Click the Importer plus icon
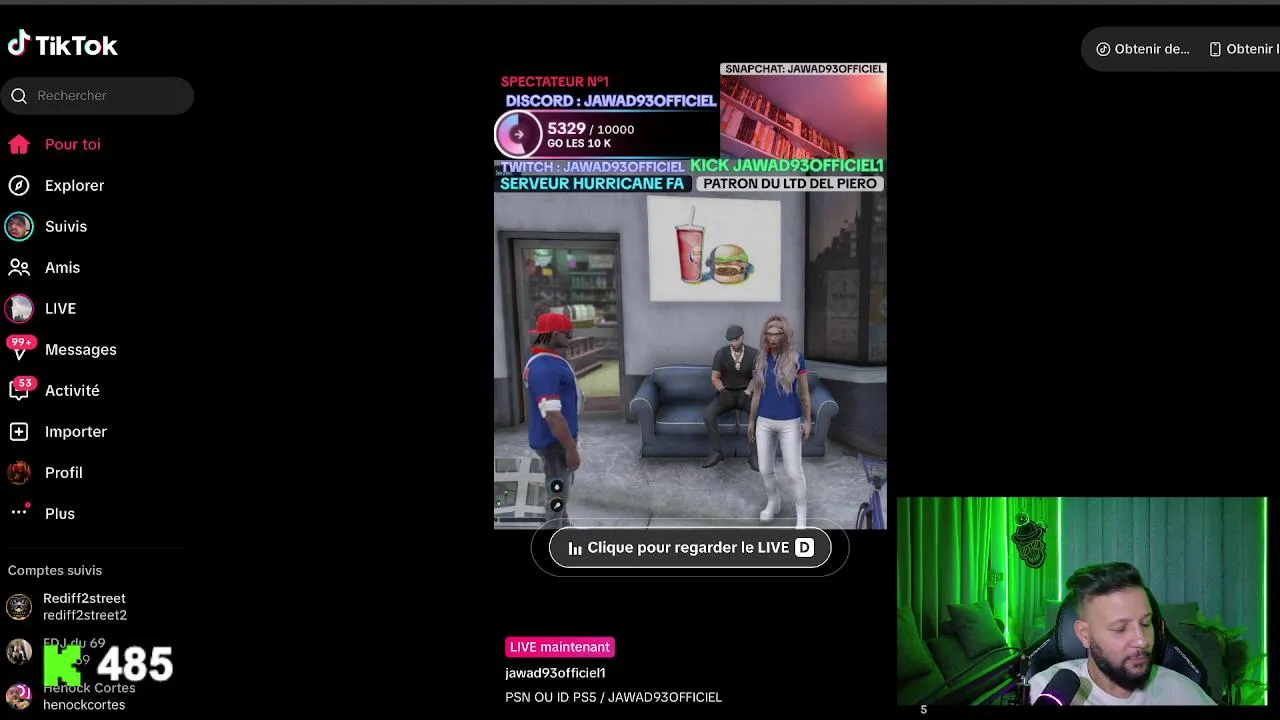 coord(19,431)
